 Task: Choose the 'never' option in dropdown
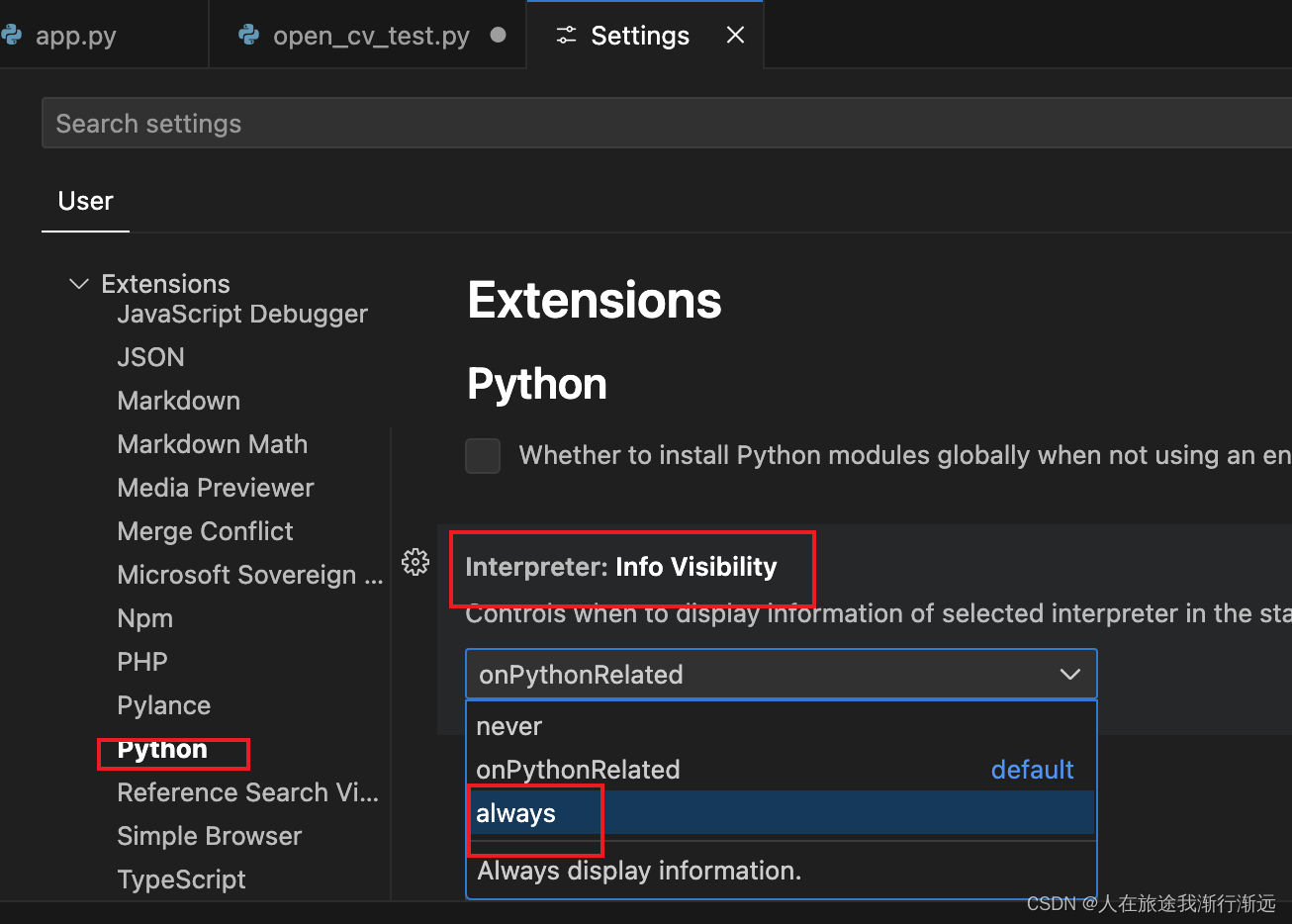pos(781,726)
